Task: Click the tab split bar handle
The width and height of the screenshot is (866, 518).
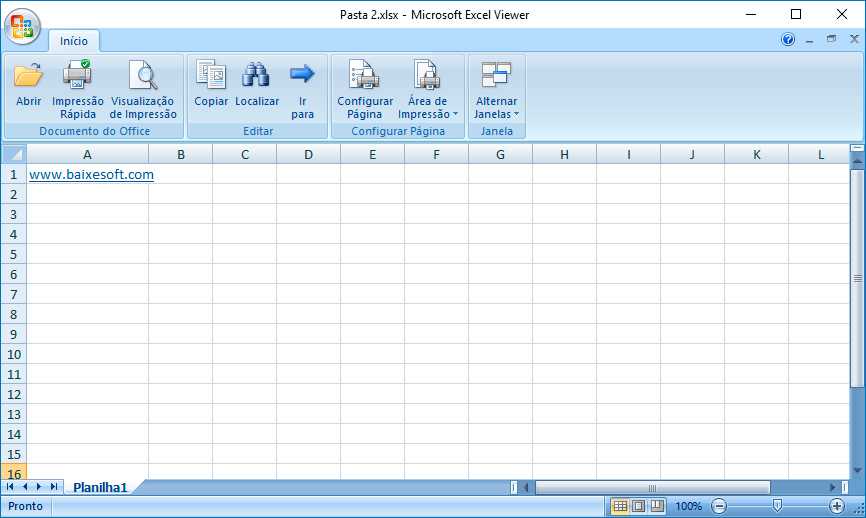Action: [x=514, y=488]
